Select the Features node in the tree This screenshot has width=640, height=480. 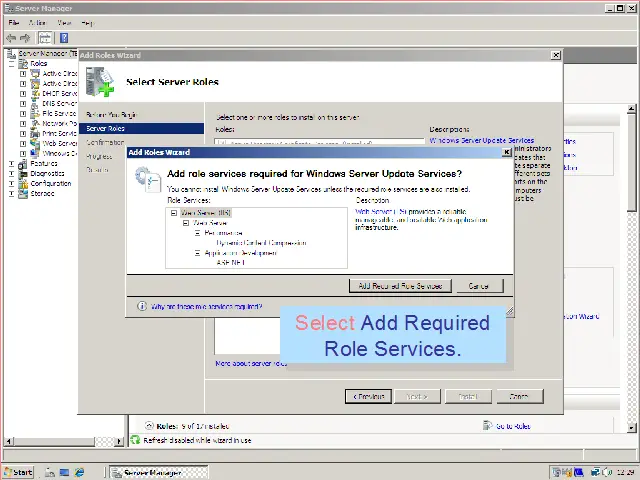[x=43, y=163]
